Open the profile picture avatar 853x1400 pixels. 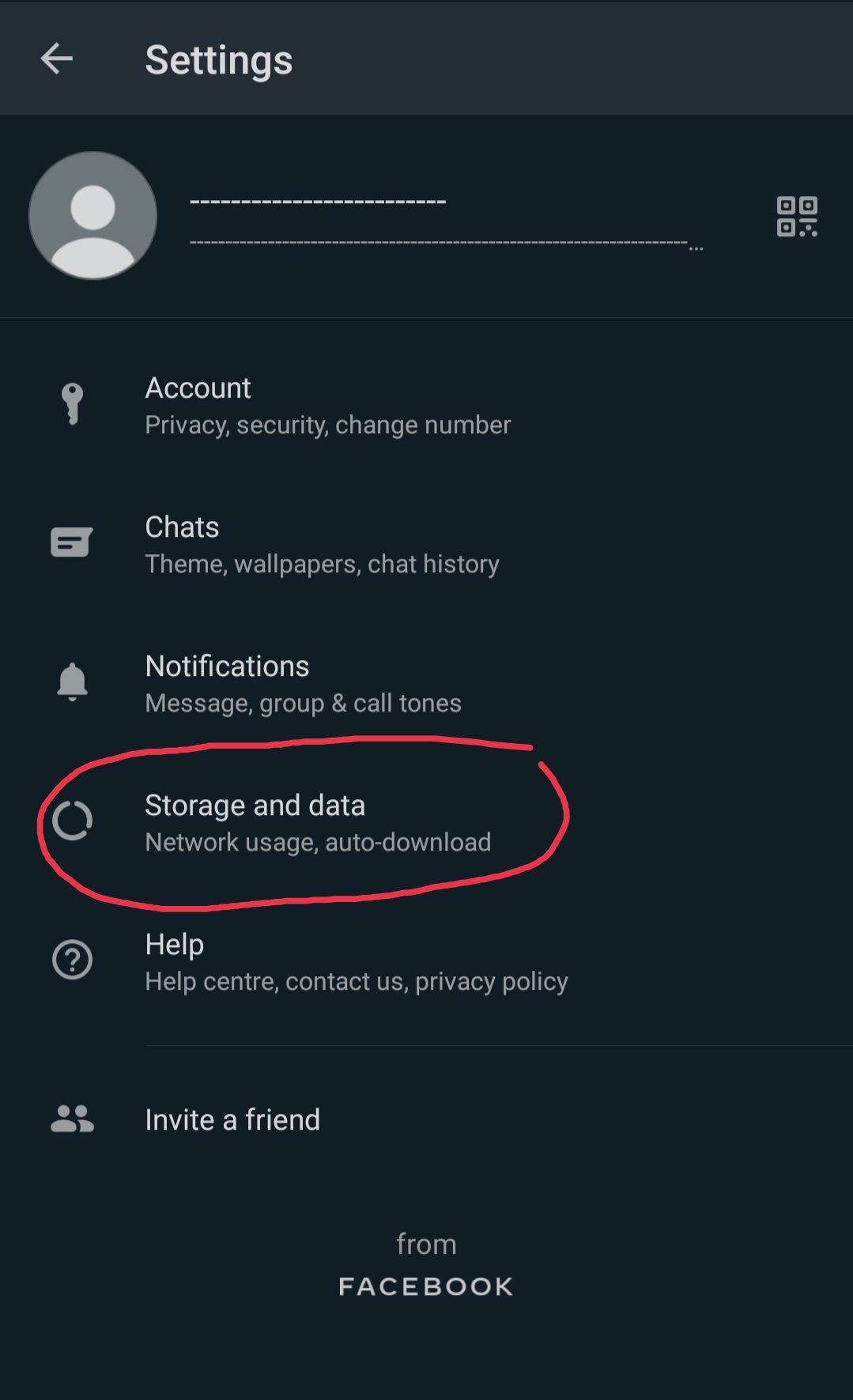coord(92,216)
